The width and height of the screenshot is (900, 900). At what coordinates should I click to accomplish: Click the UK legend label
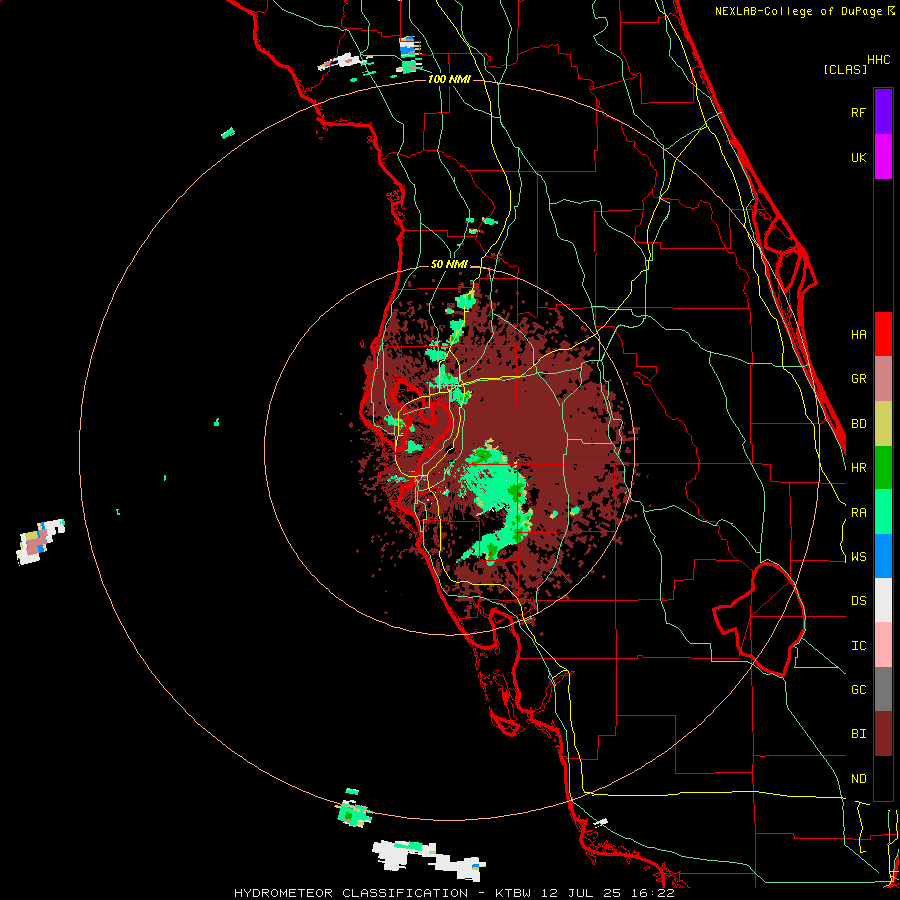(x=858, y=157)
